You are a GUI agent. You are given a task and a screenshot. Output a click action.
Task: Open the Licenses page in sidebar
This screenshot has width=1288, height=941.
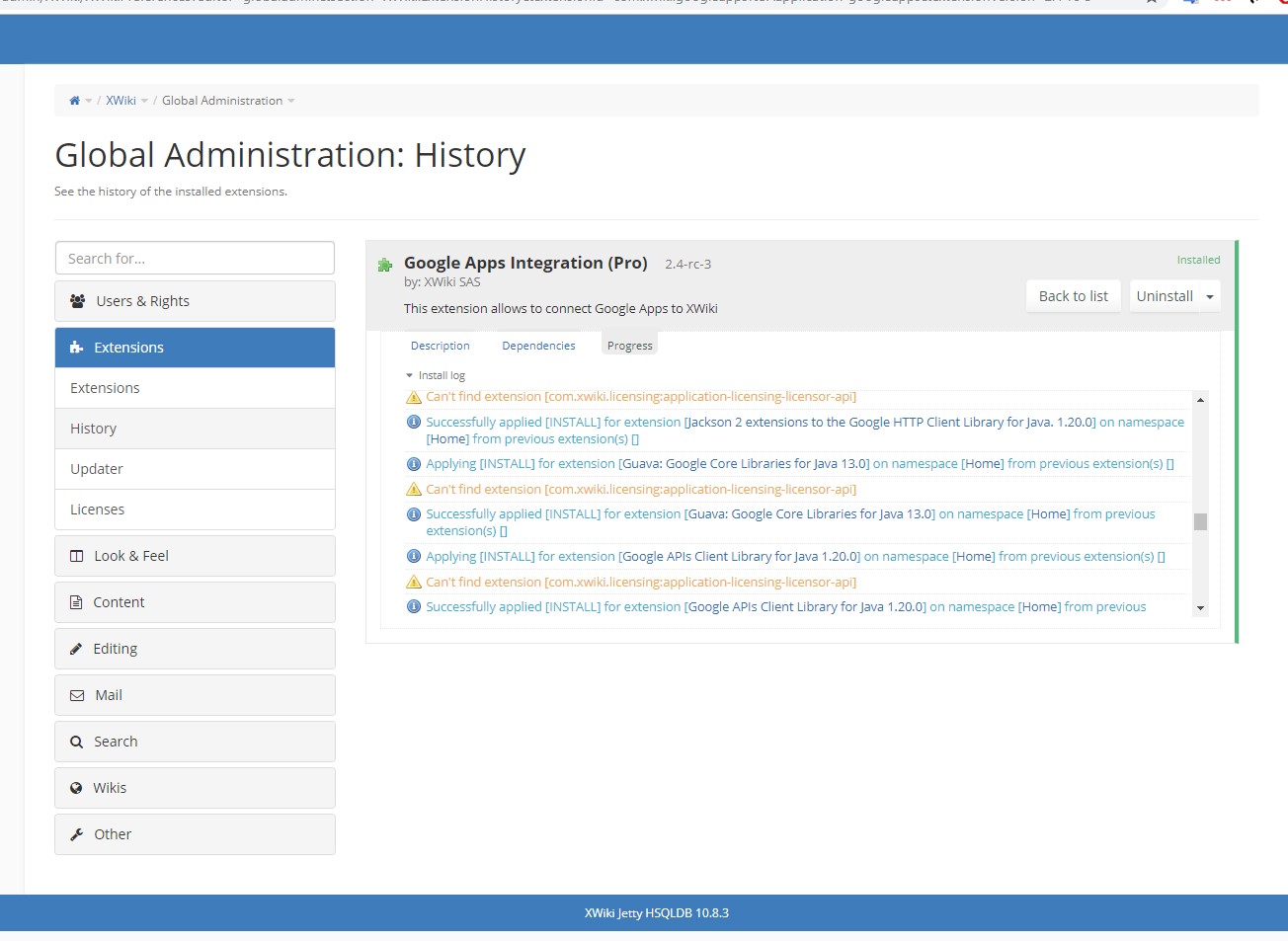97,509
